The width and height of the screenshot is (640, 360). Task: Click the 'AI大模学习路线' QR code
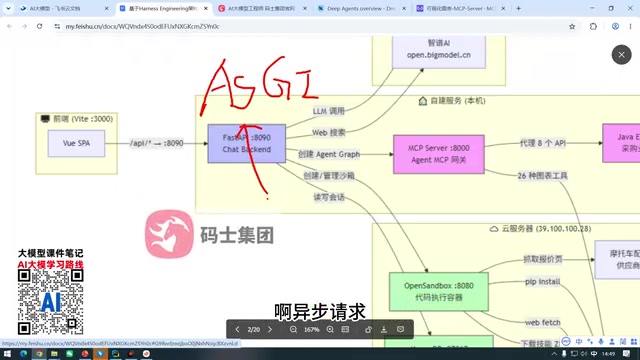point(51,302)
